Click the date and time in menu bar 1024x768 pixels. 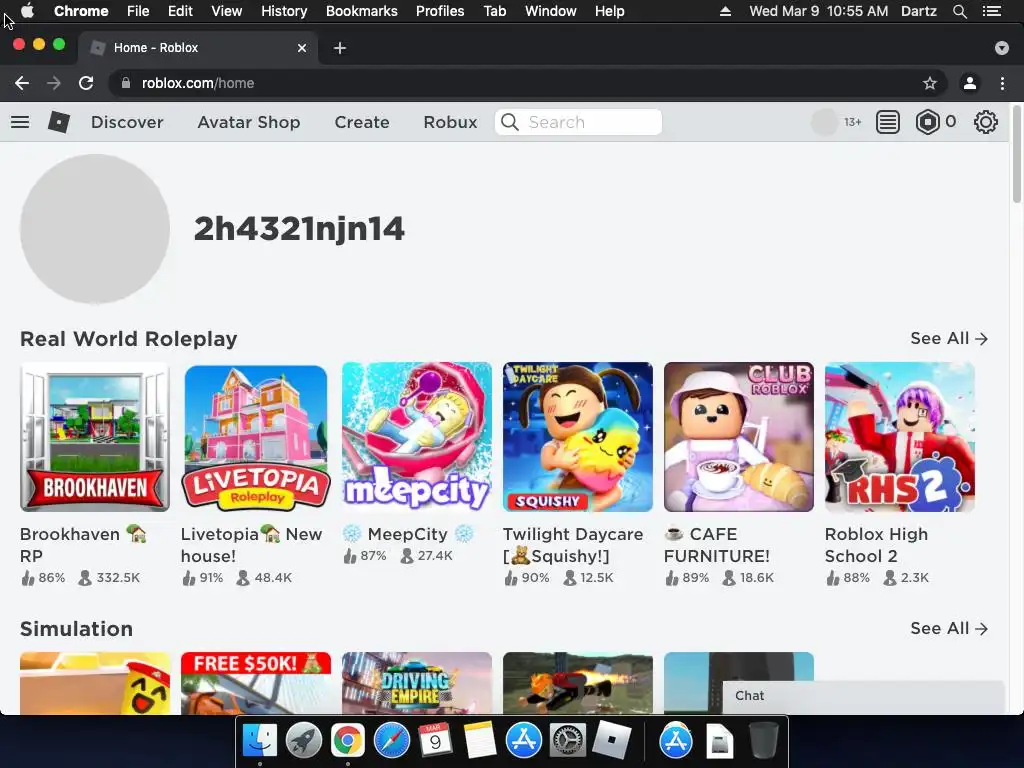pos(818,11)
